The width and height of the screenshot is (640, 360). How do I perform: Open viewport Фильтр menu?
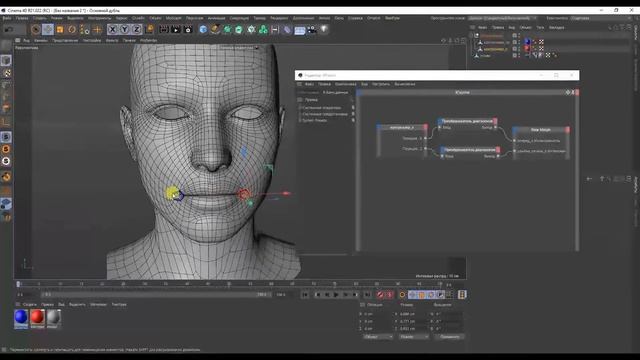tap(112, 40)
